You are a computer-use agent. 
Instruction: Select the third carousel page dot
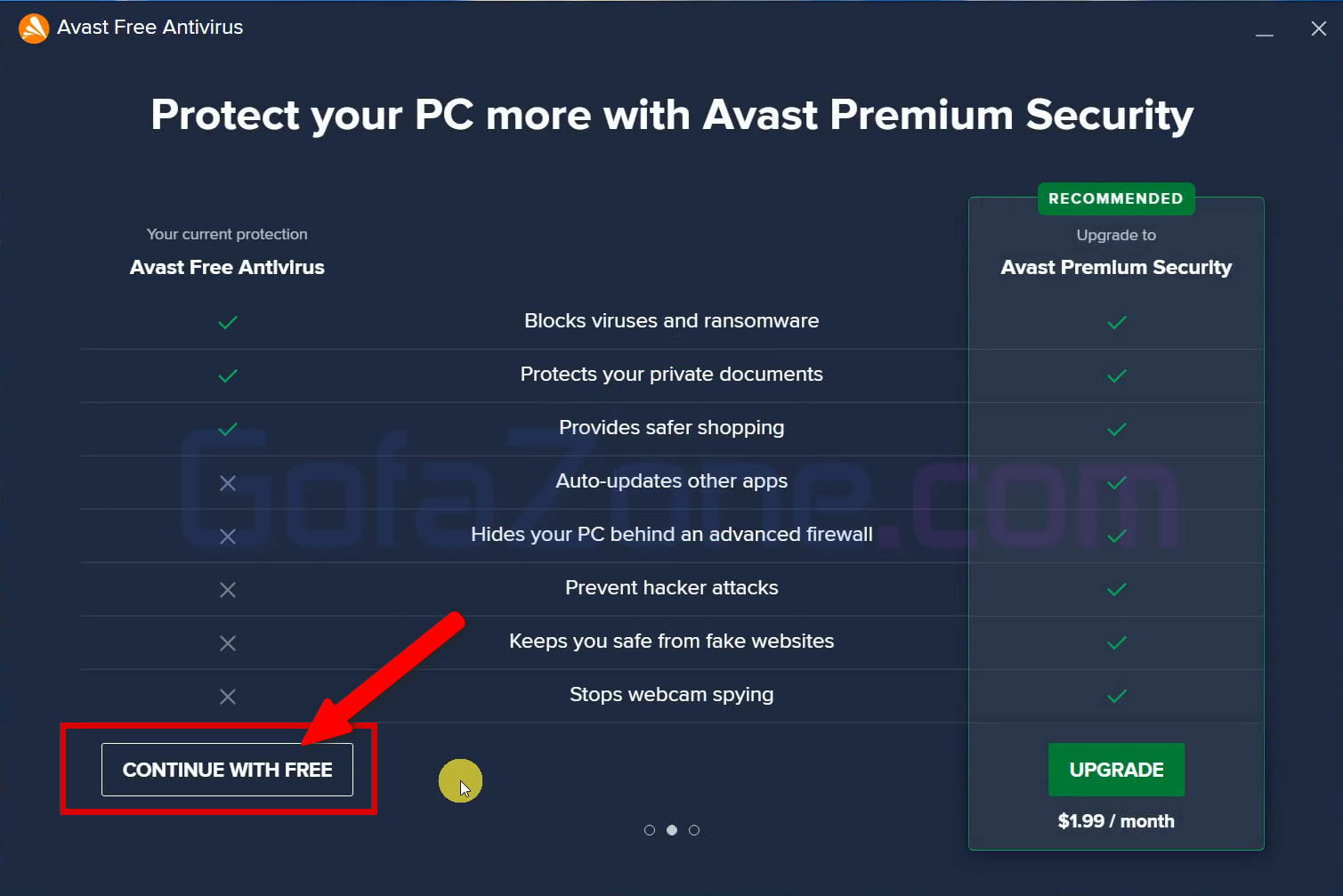click(694, 830)
